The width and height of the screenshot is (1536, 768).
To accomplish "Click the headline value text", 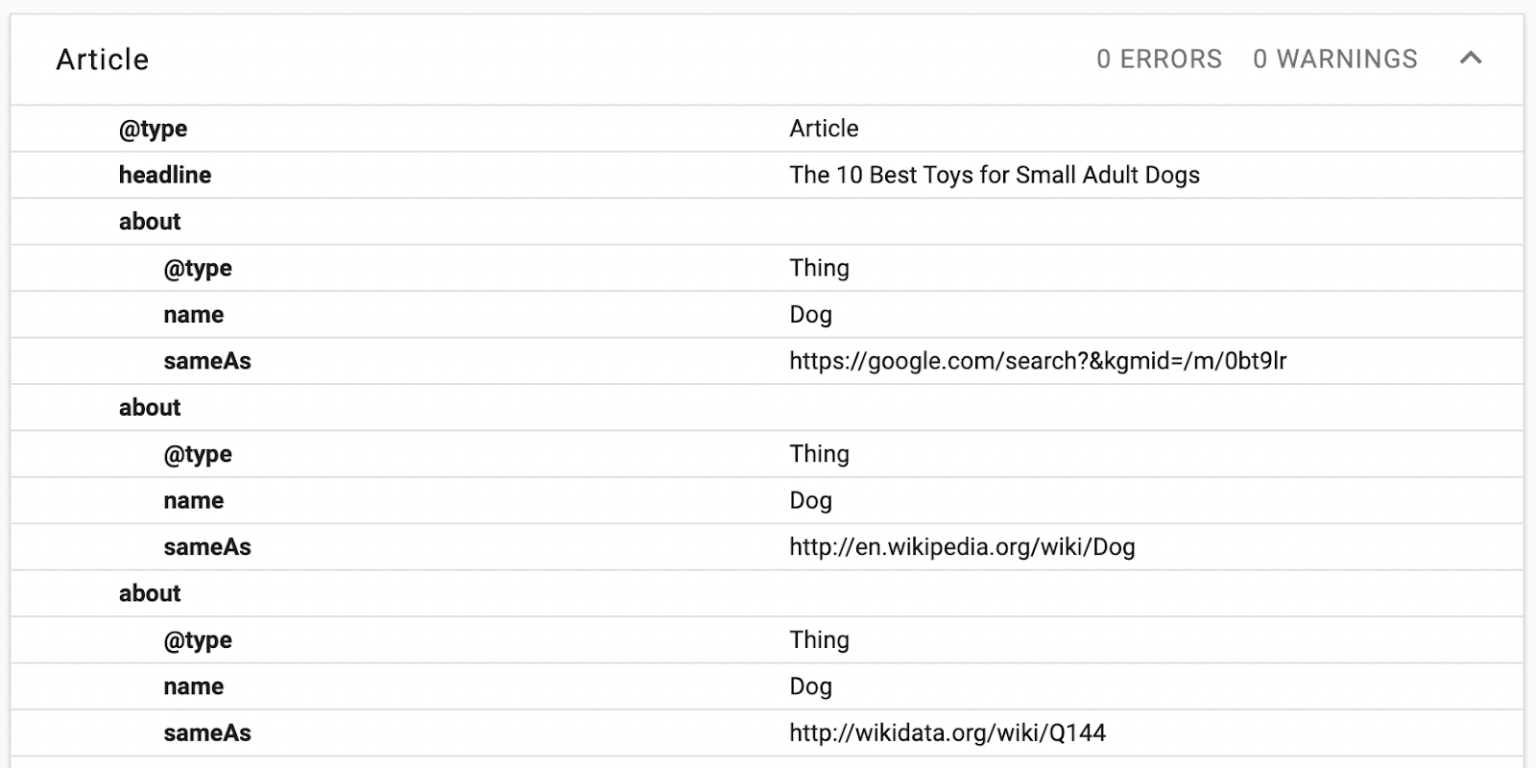I will 995,175.
